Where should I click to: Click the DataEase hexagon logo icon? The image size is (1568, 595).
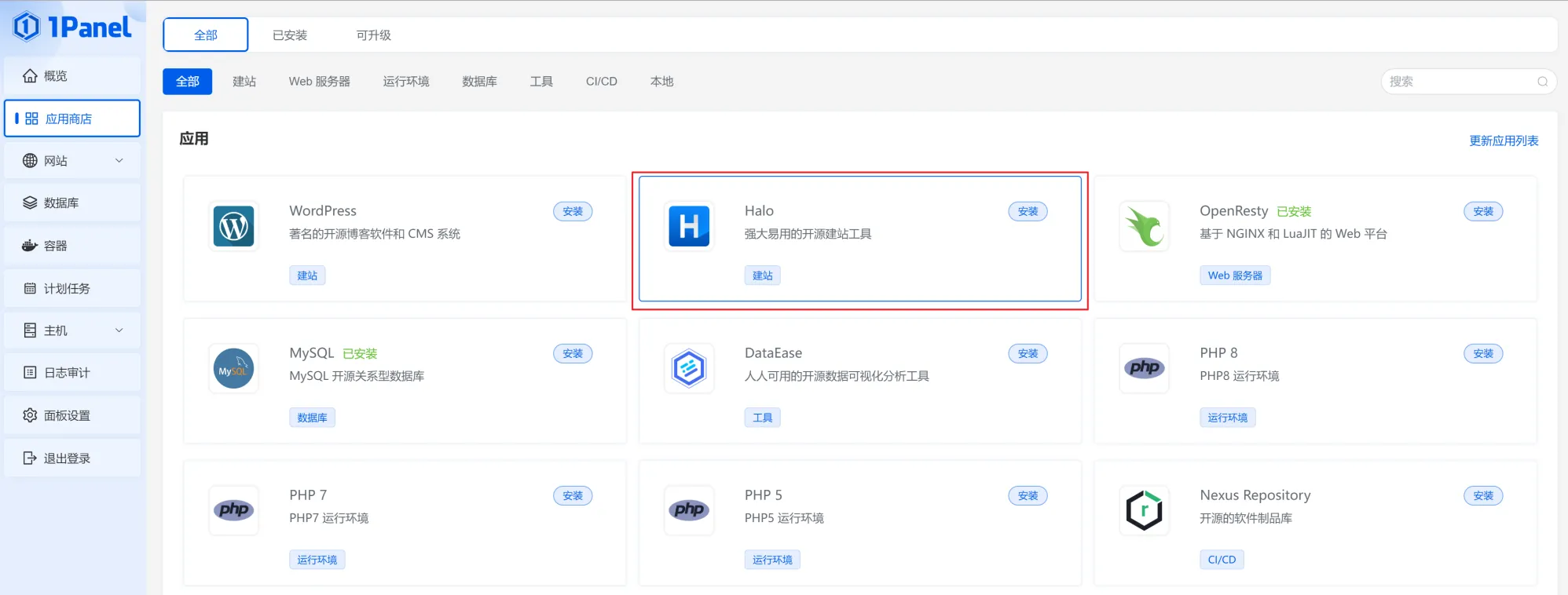689,369
